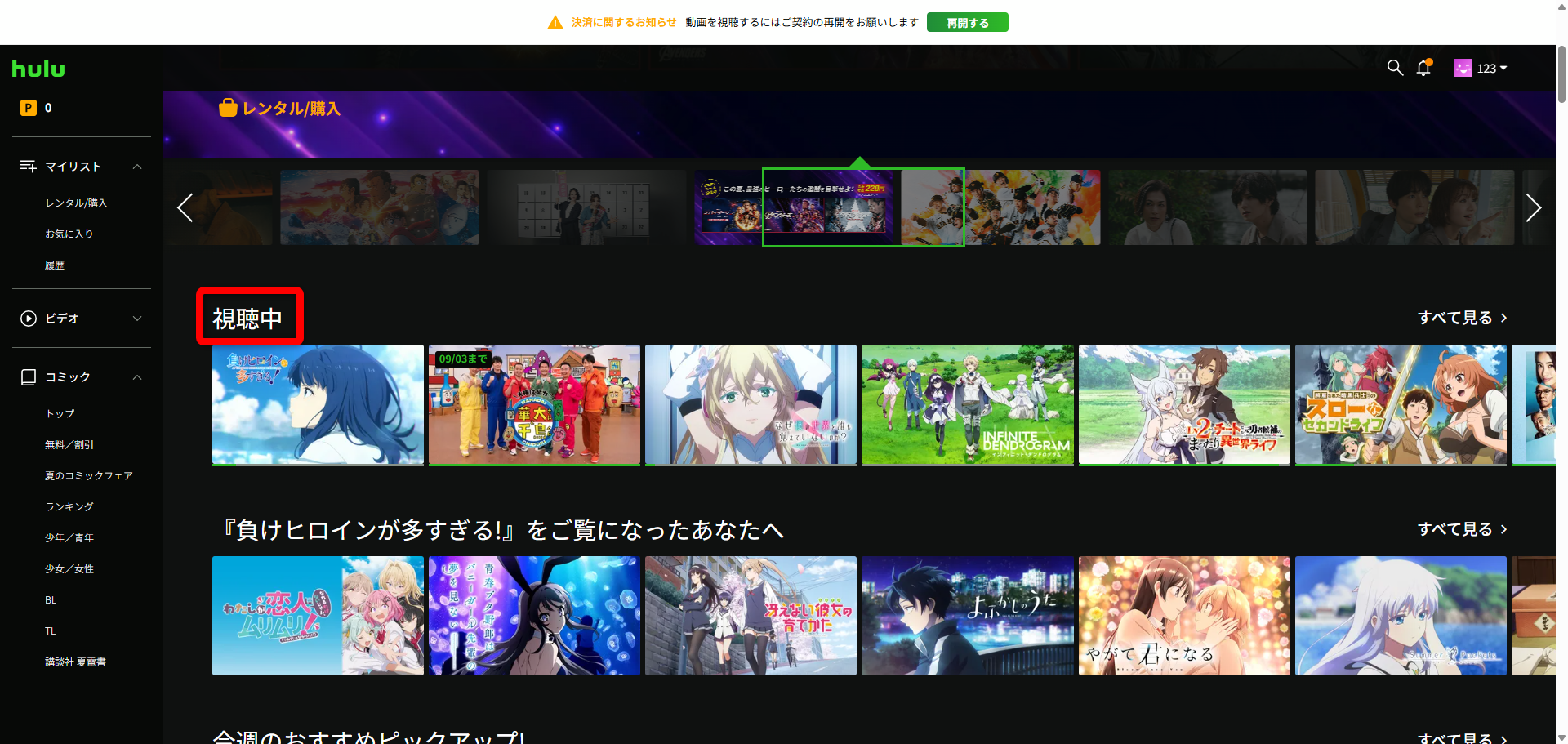Open 履歴 in sidebar
This screenshot has width=1568, height=744.
55,265
